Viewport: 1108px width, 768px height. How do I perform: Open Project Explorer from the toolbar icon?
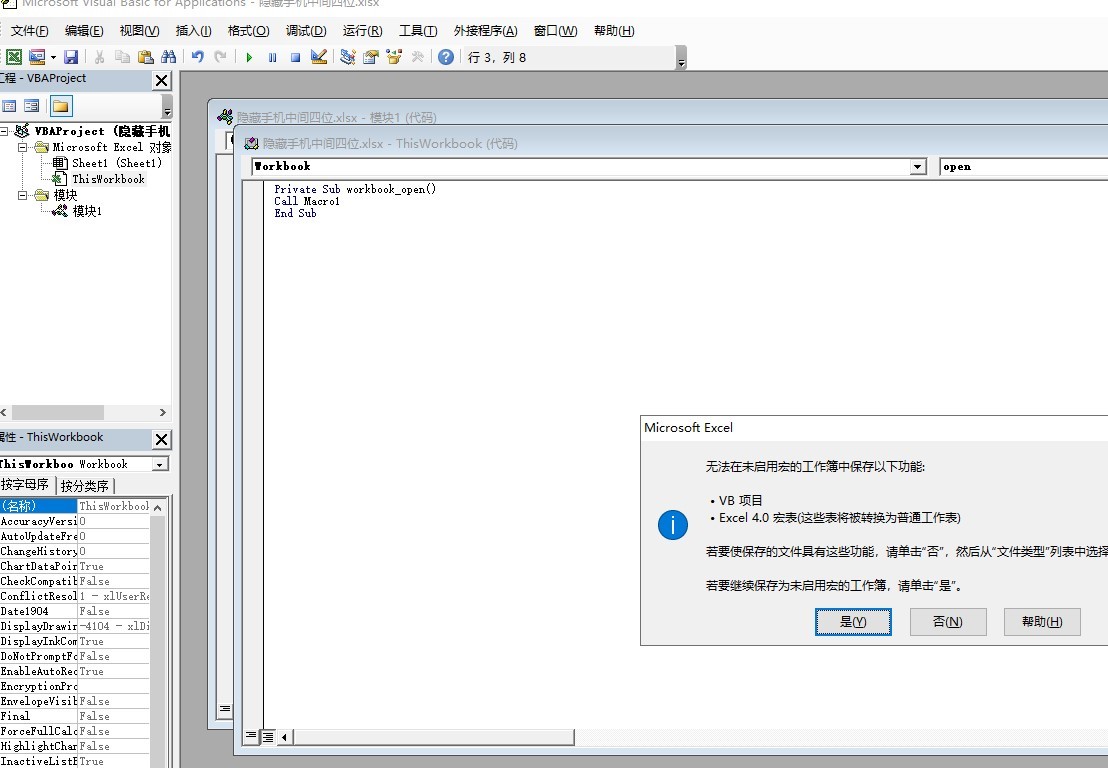point(347,57)
